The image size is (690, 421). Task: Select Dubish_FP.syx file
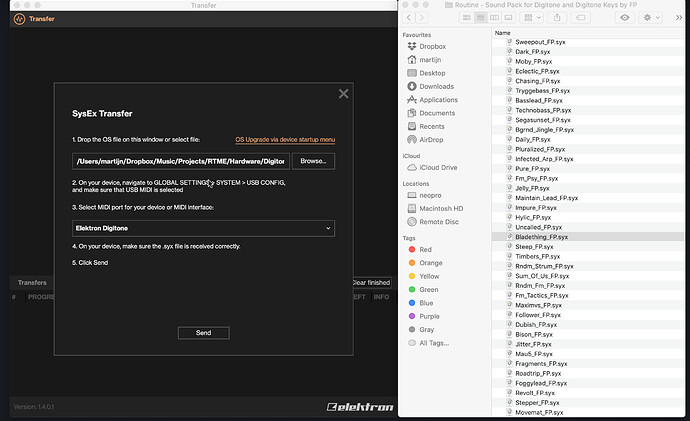click(x=536, y=325)
